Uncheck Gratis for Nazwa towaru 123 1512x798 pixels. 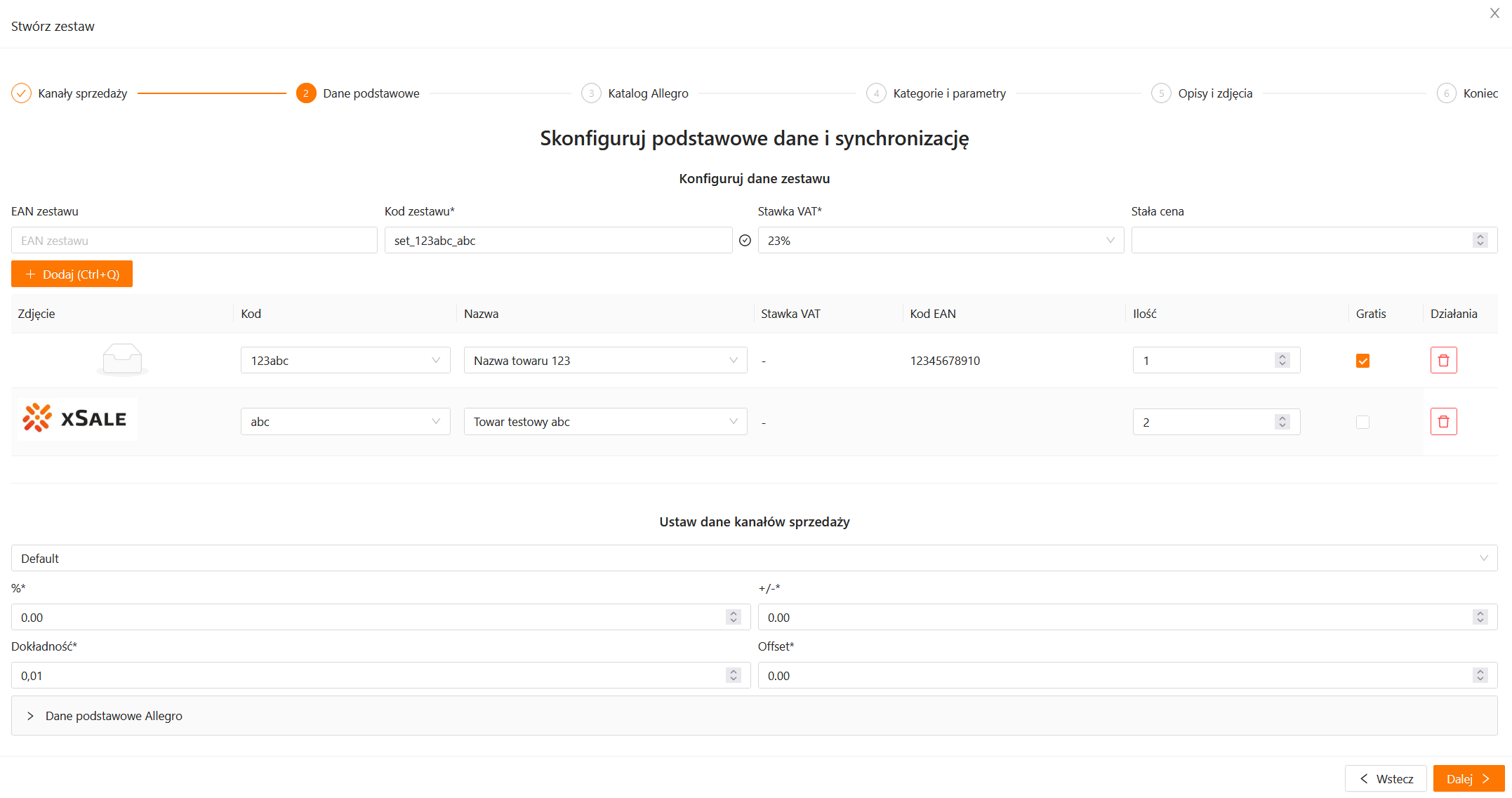point(1362,361)
